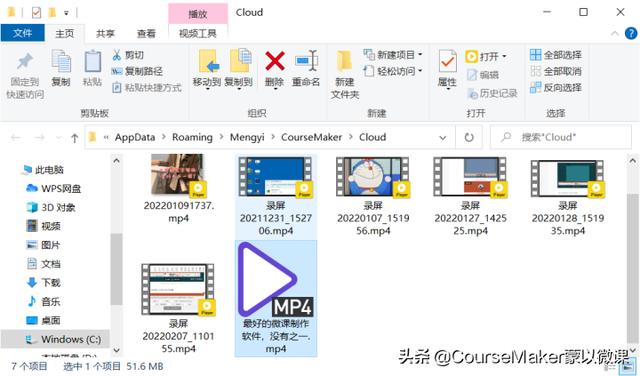Select the Move to (移动到) icon
The width and height of the screenshot is (640, 376).
tap(207, 61)
